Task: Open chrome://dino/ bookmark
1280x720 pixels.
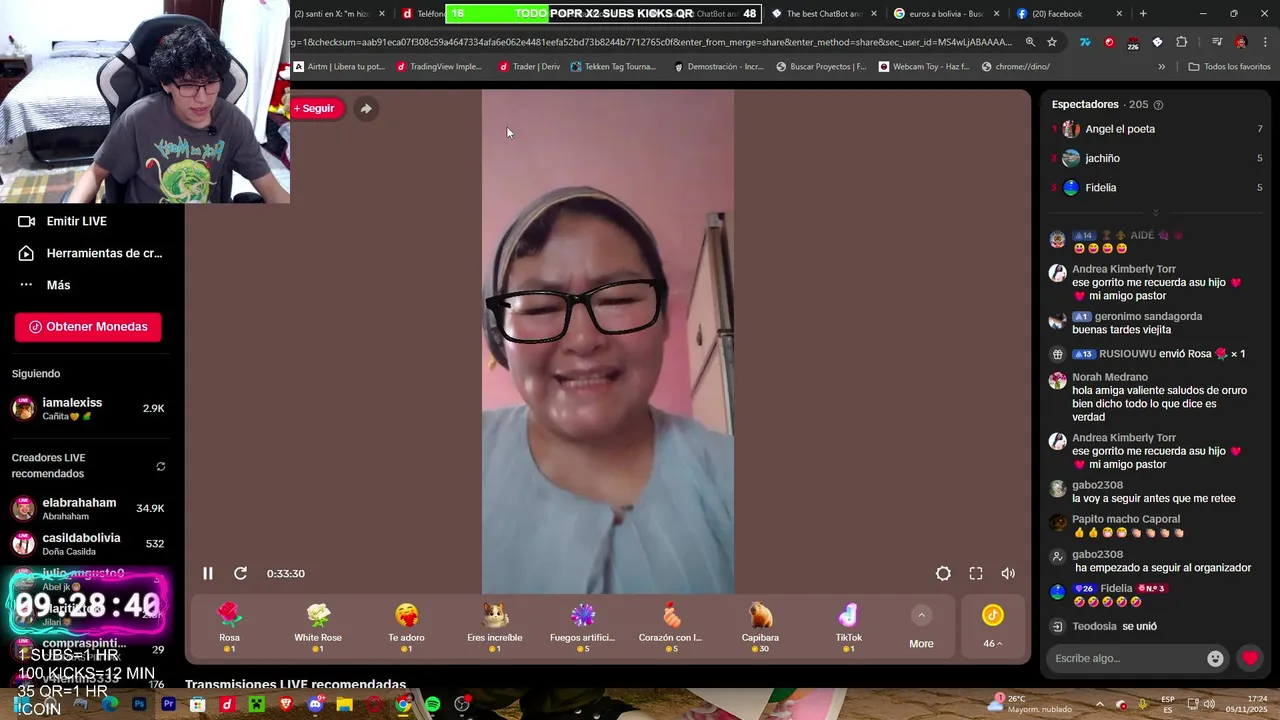Action: pyautogui.click(x=1016, y=67)
